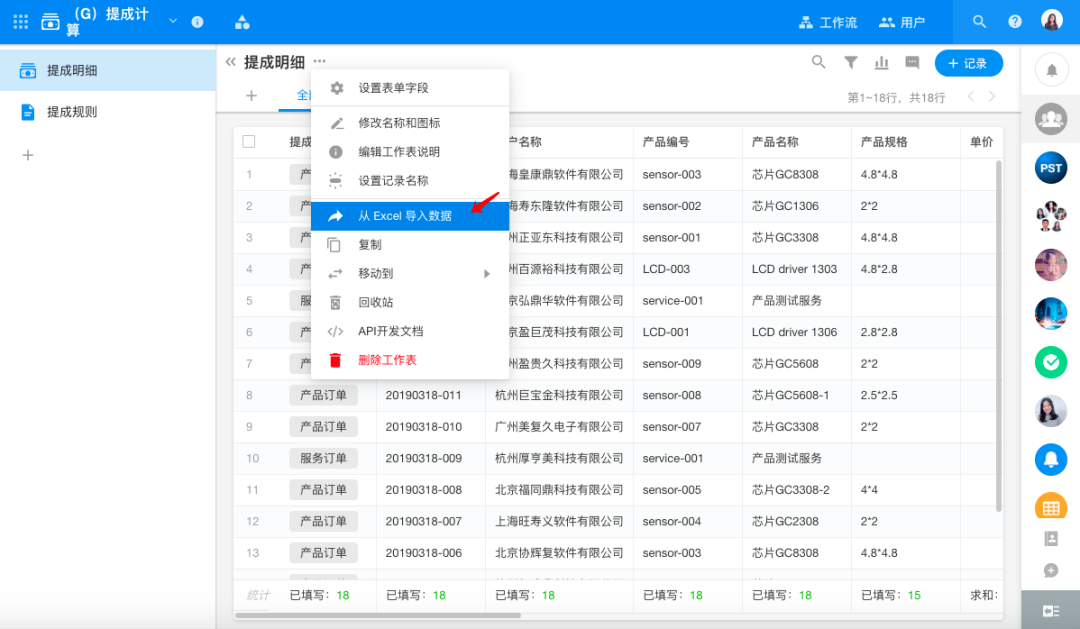Choose 回收站 menu item

pos(410,302)
